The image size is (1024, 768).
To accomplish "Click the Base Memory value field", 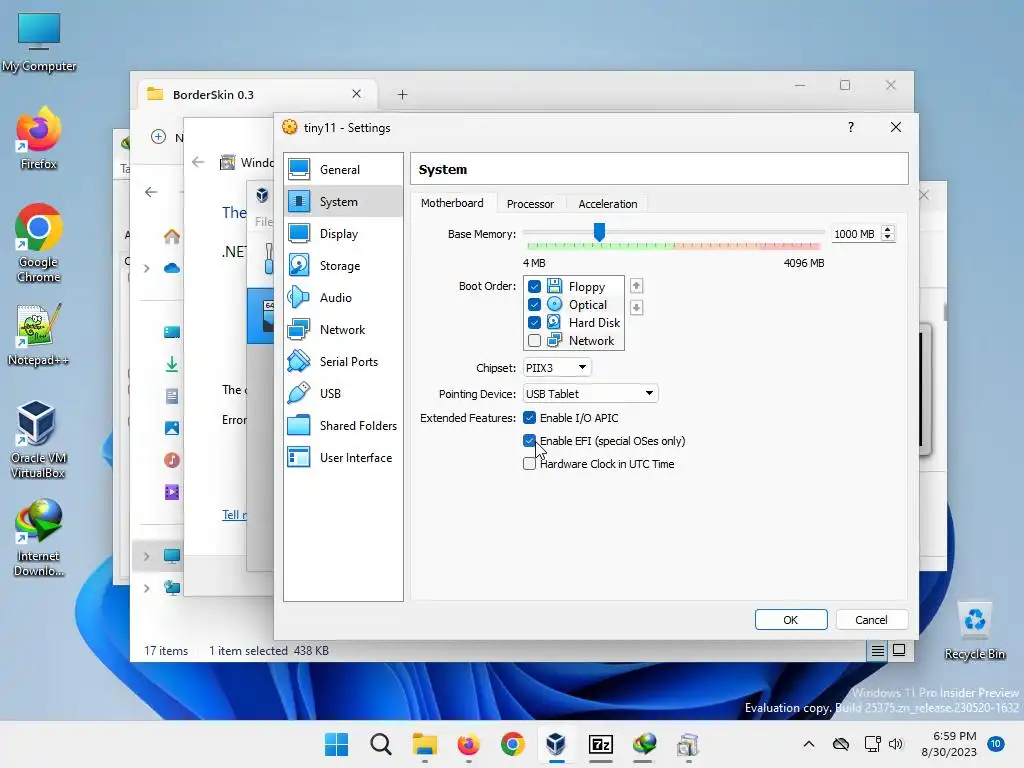I will coord(856,234).
